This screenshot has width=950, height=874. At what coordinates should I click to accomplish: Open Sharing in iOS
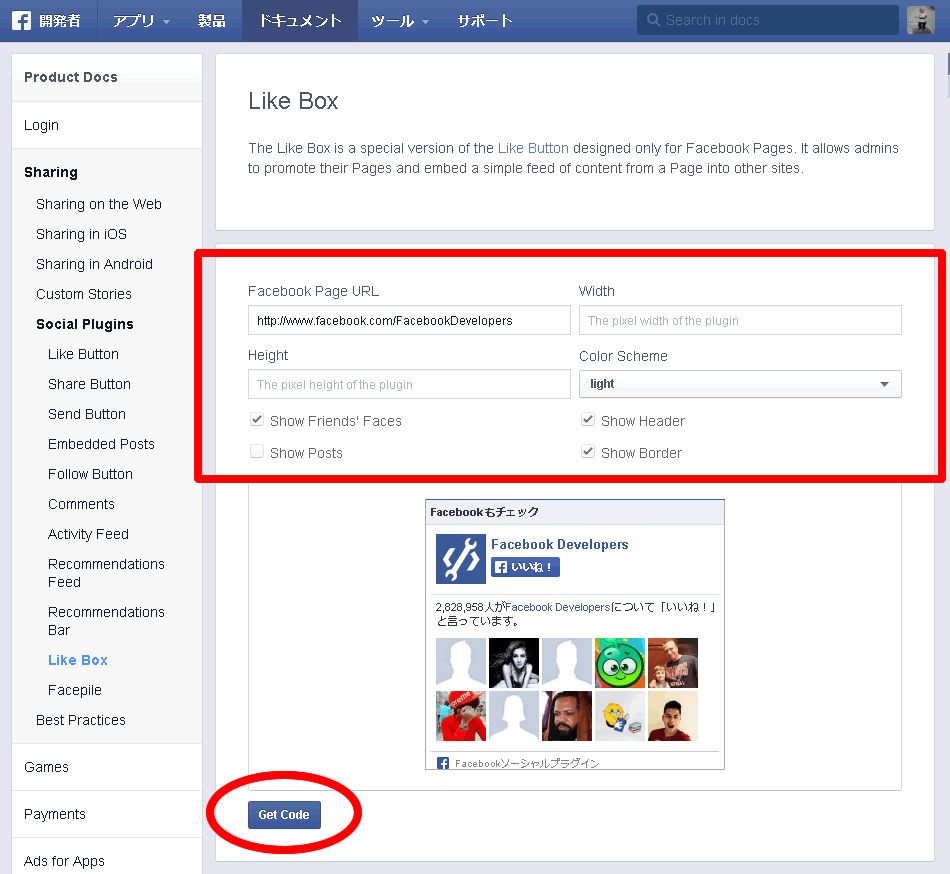point(81,234)
